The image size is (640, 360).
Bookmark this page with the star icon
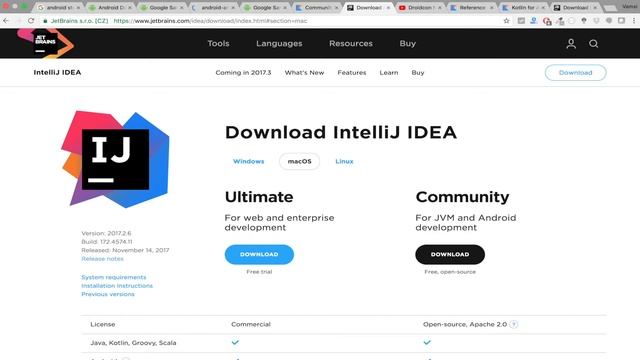click(507, 20)
